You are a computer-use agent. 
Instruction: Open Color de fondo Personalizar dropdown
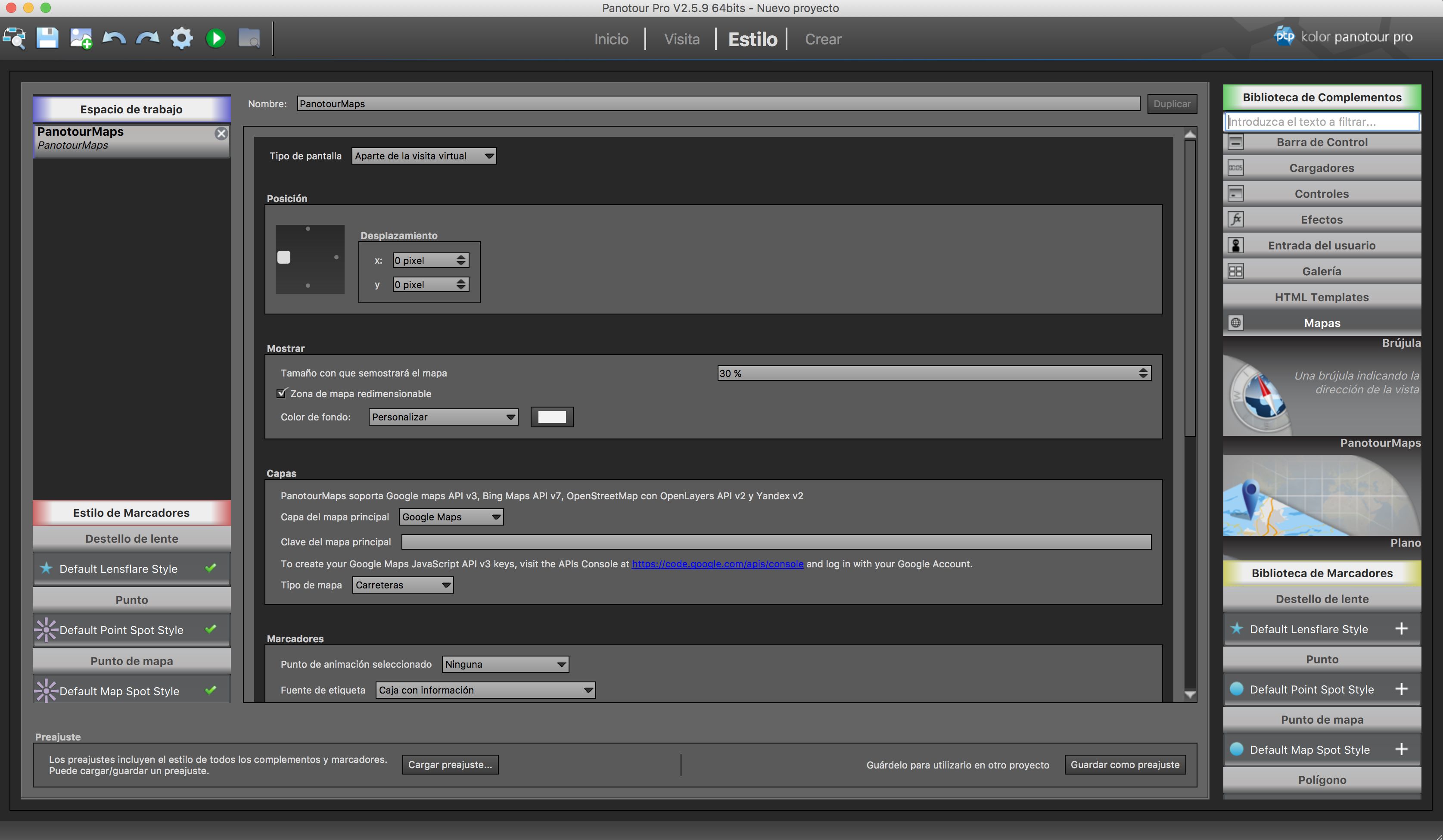click(443, 417)
